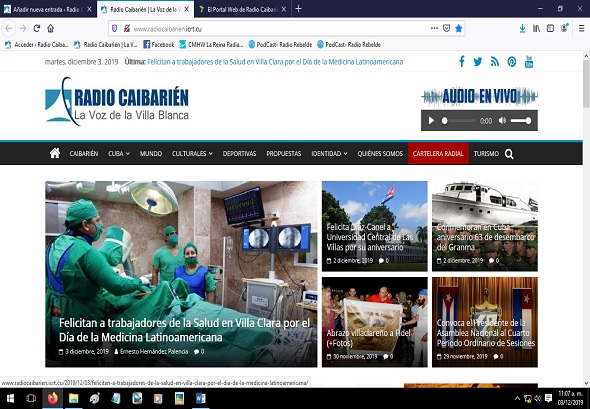Open the Twitter social icon in the header
Screen dimensions: 590x409
477,62
